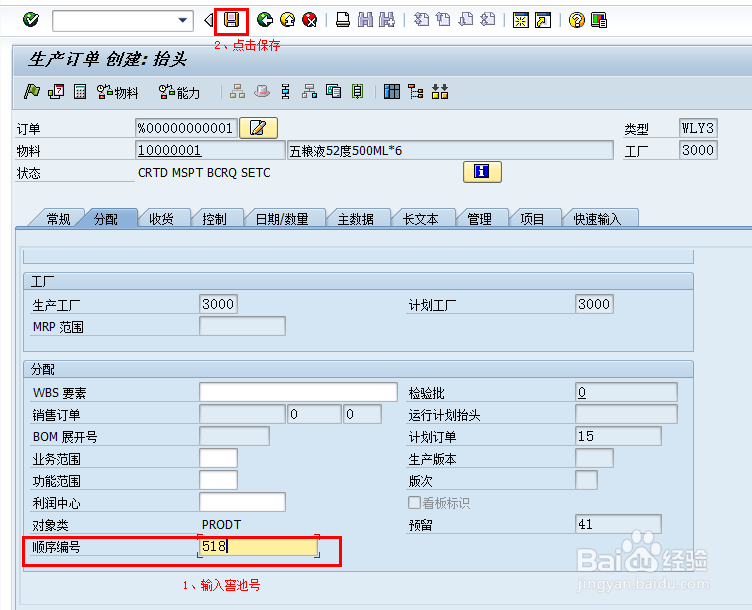Click the 功能范围 input field
Screen dimensions: 752x610
point(218,480)
